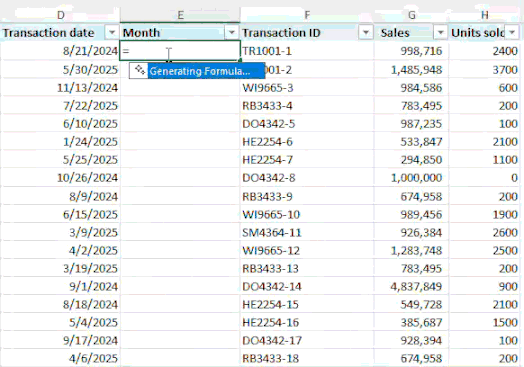The image size is (524, 367).
Task: Select date cell 11/13/2024
Action: [60, 88]
